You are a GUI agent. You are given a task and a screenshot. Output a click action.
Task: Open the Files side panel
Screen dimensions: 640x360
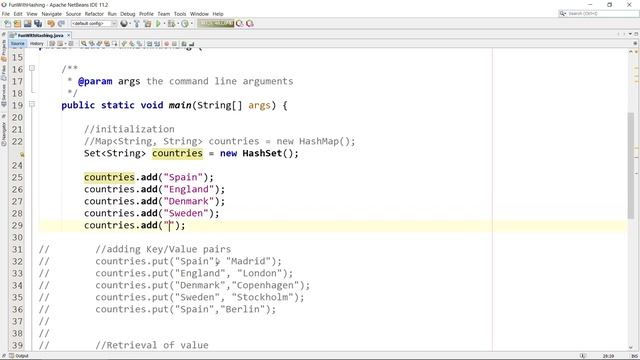[4, 72]
